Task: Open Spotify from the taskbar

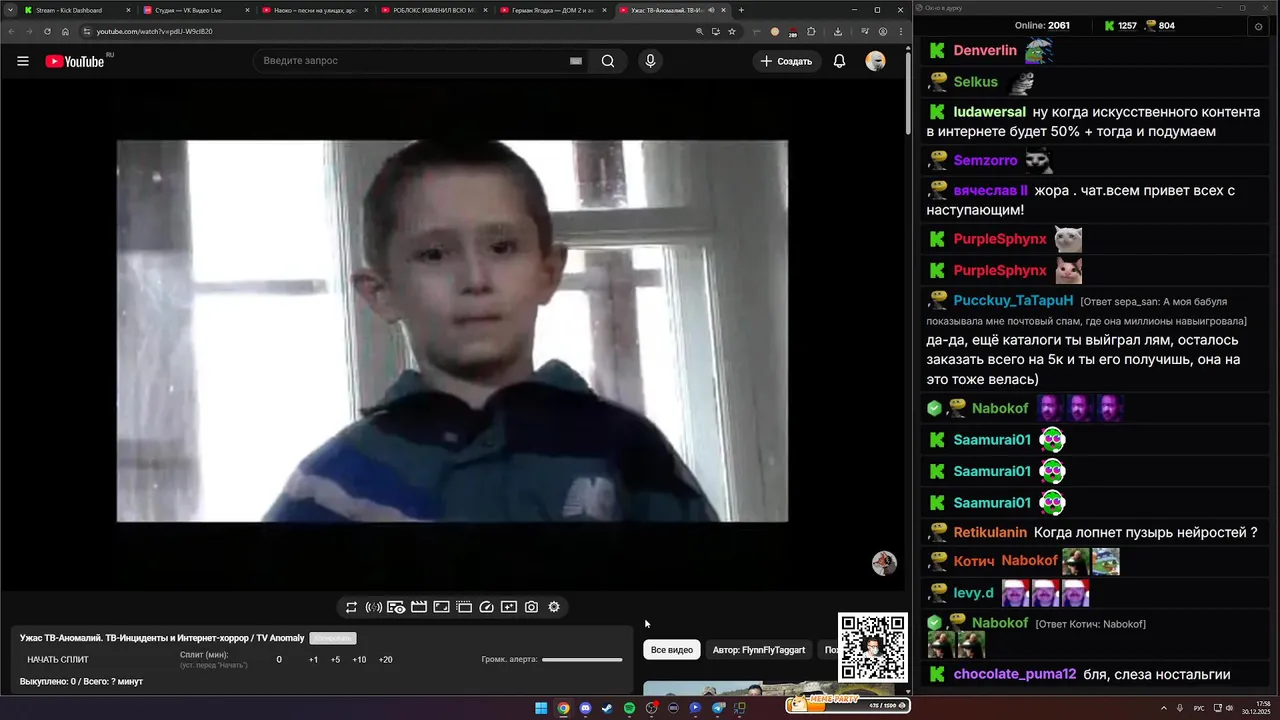Action: tap(629, 708)
